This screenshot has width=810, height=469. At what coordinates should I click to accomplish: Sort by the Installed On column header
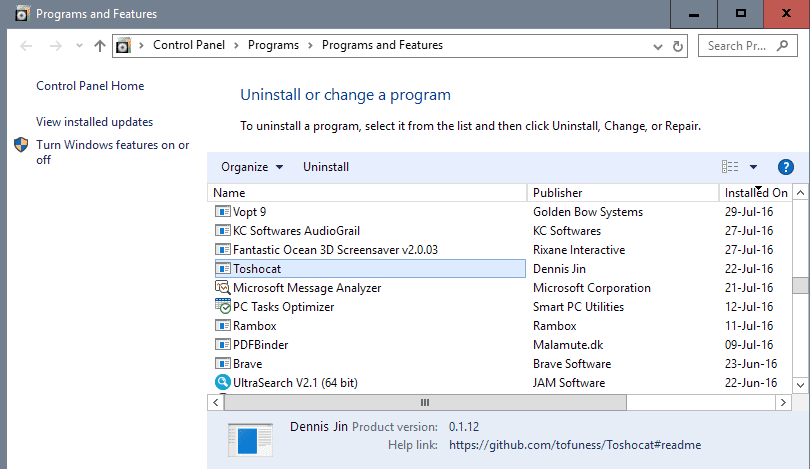pyautogui.click(x=755, y=193)
